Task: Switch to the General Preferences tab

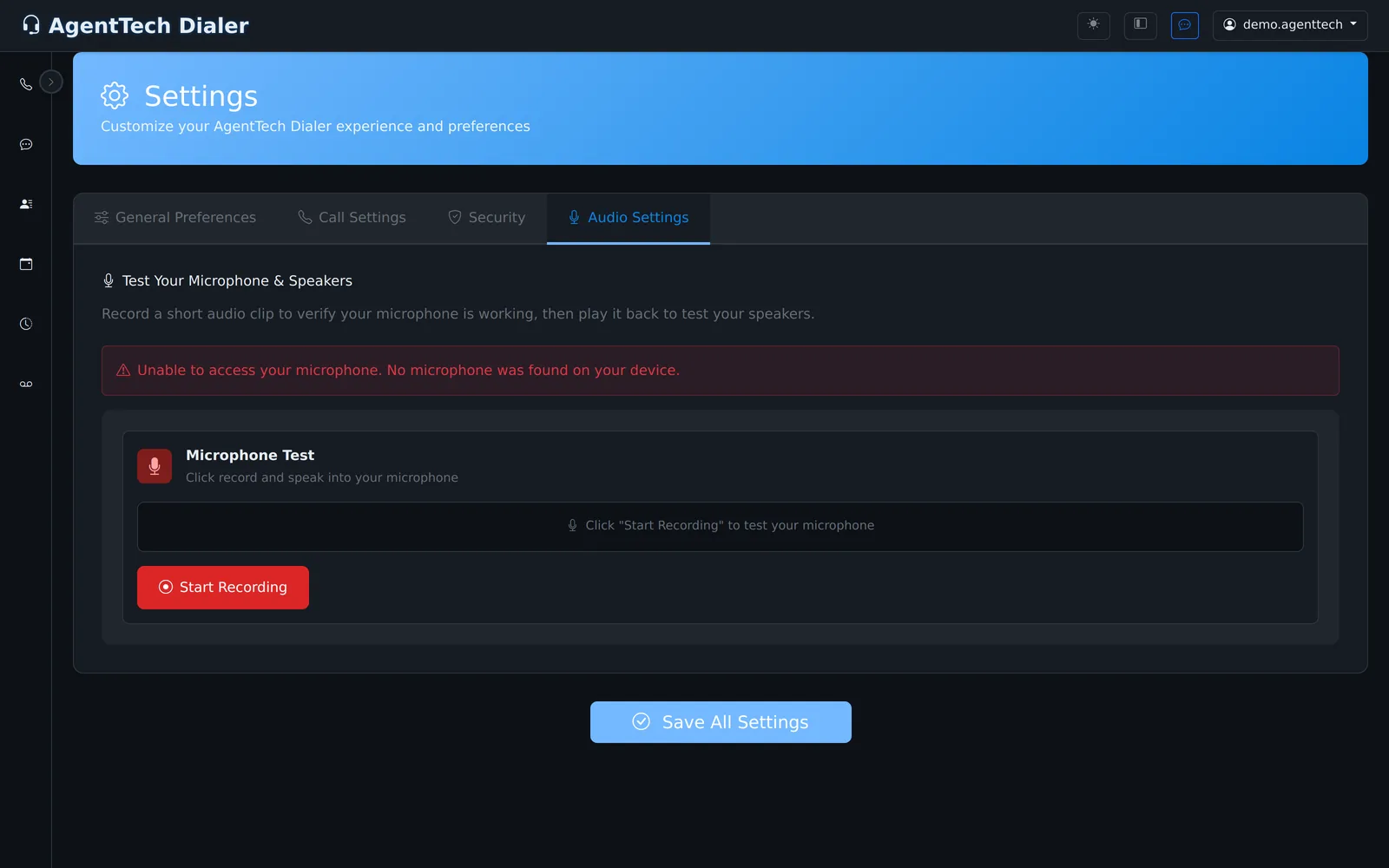Action: [x=175, y=218]
